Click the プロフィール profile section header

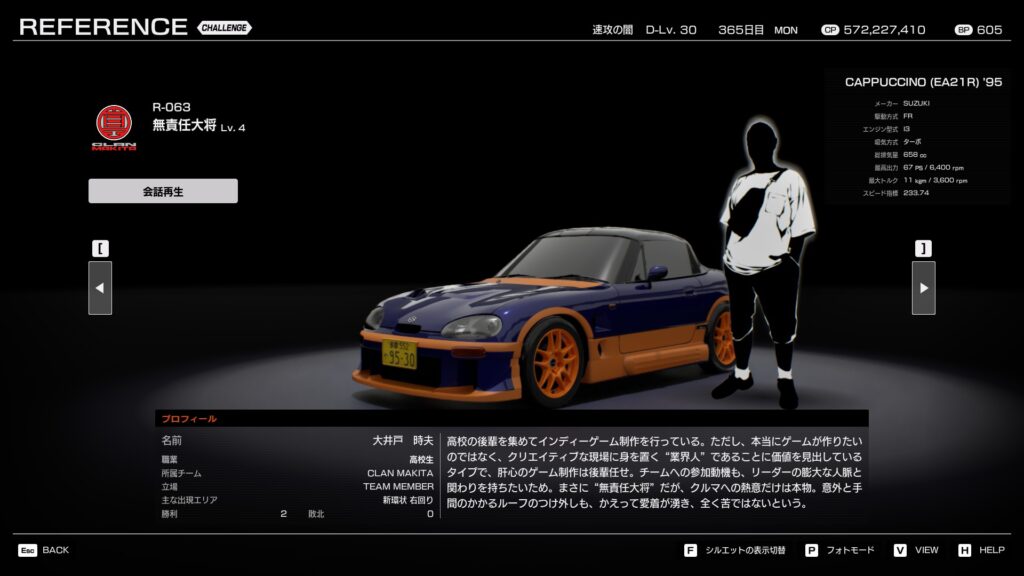[x=190, y=419]
